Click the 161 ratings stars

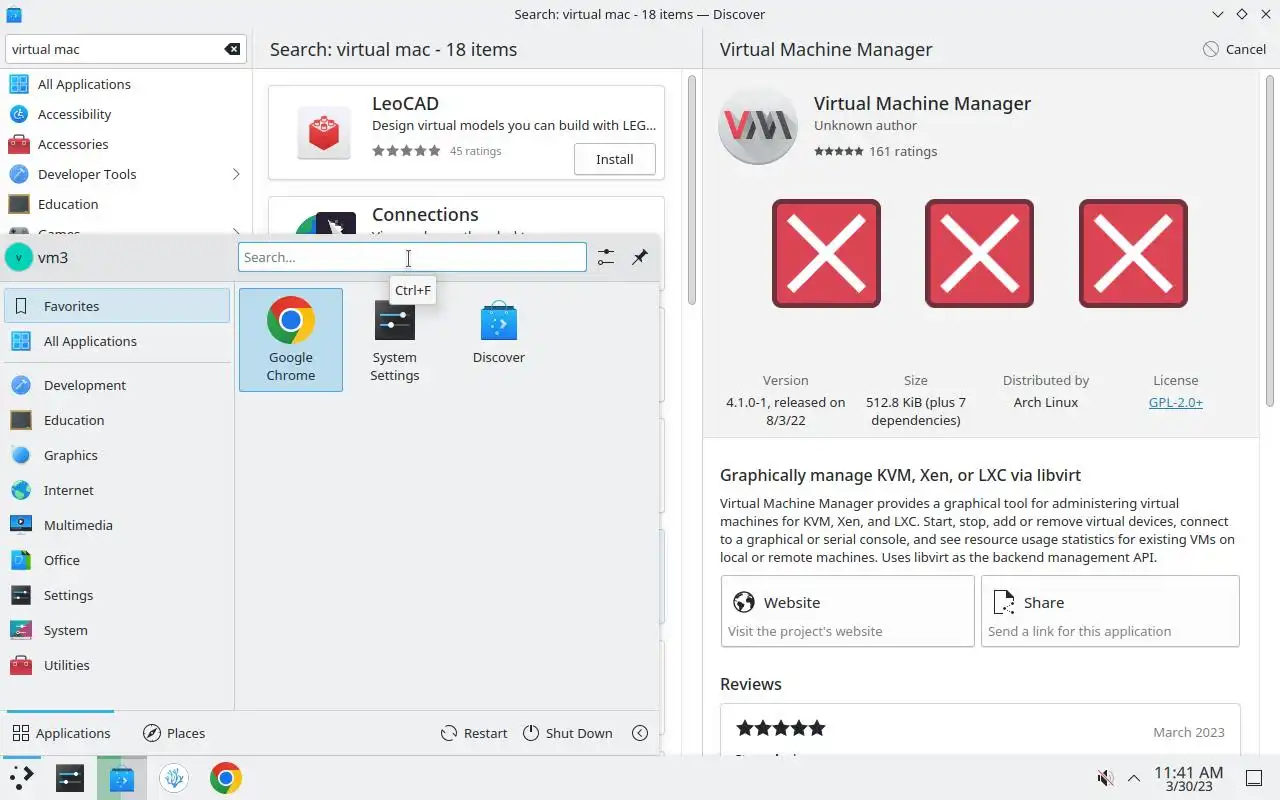click(838, 151)
